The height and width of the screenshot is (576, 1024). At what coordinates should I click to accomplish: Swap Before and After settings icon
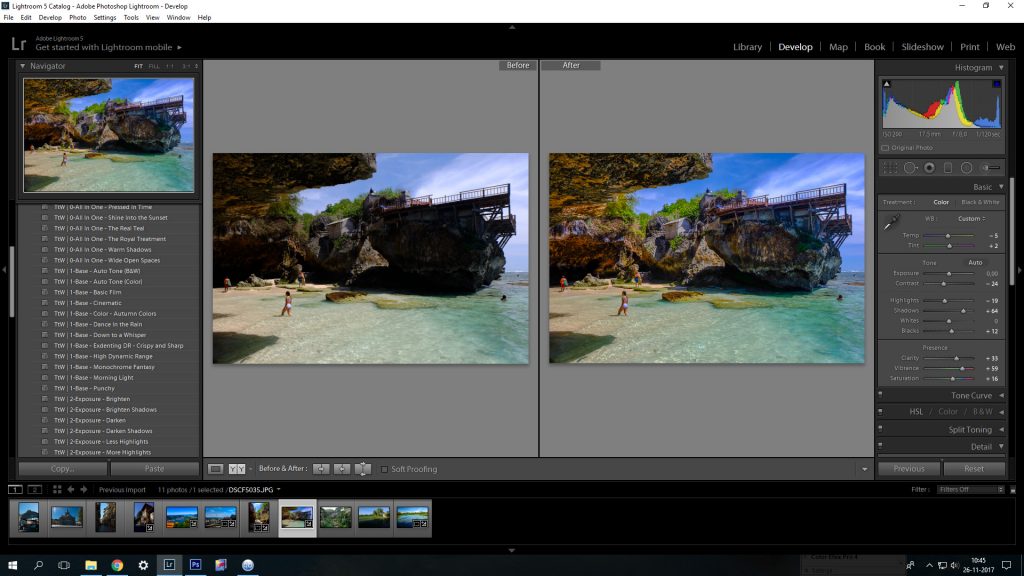click(x=362, y=469)
